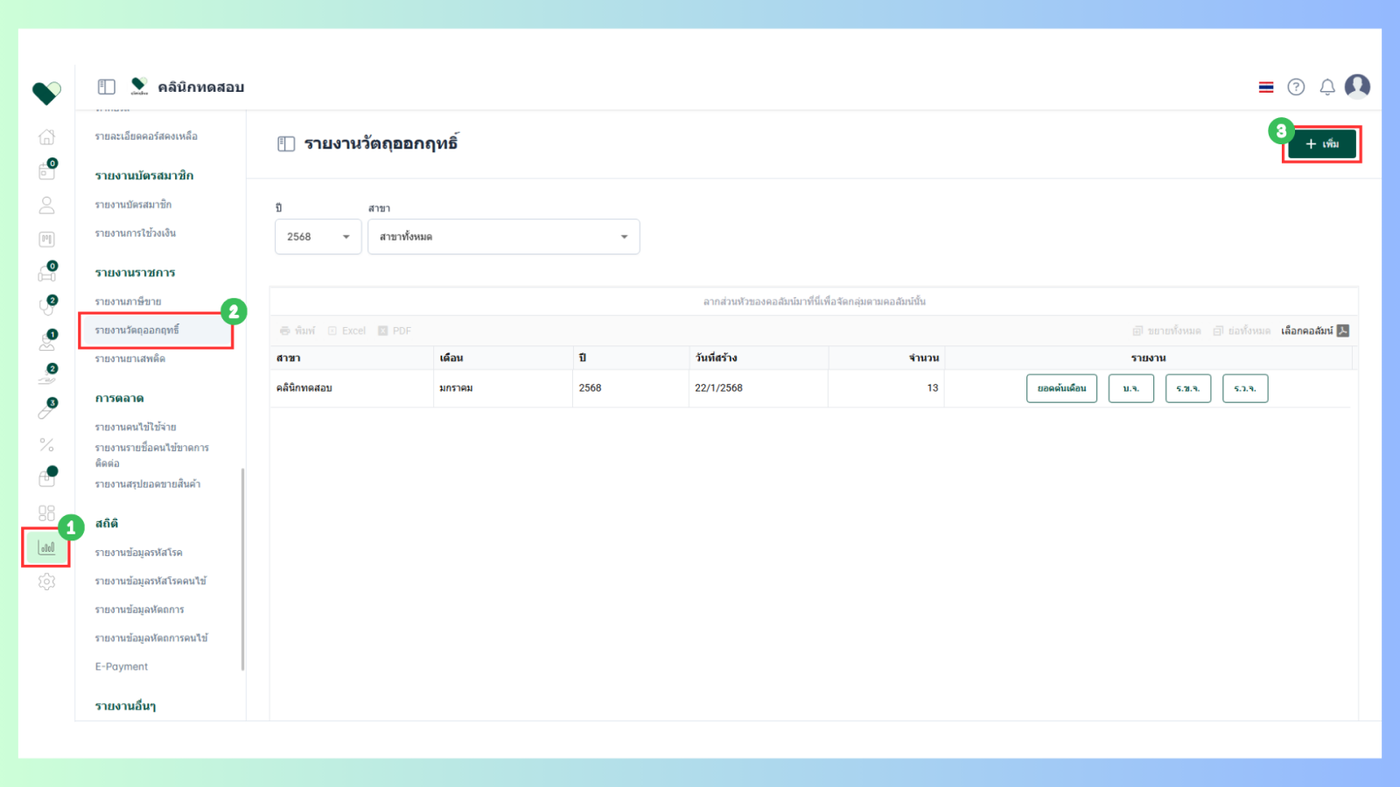The height and width of the screenshot is (787, 1400).
Task: Click ย่อทั้งหมด to collapse all groups
Action: pos(1242,331)
